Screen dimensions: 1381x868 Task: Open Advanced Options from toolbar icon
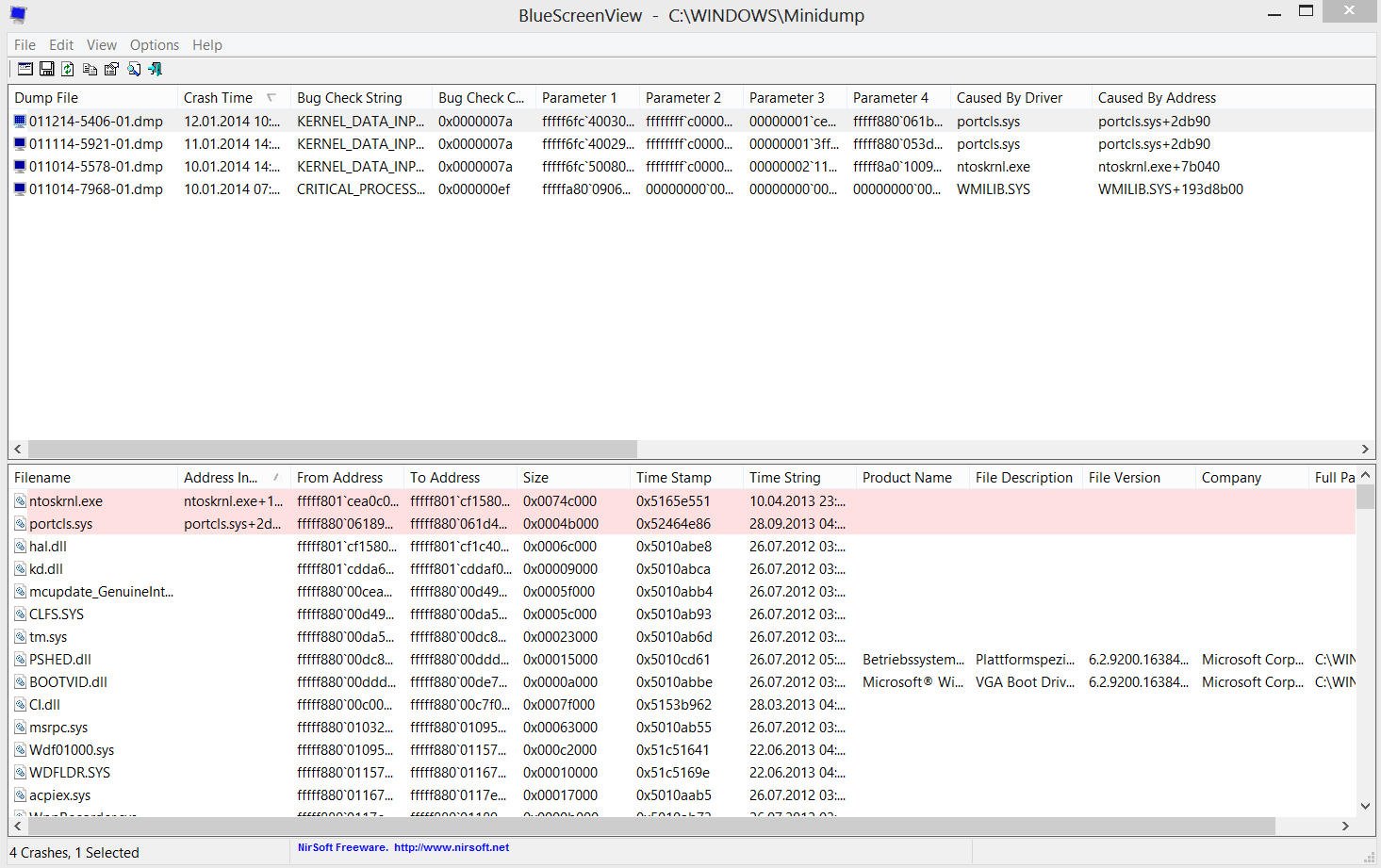(25, 69)
